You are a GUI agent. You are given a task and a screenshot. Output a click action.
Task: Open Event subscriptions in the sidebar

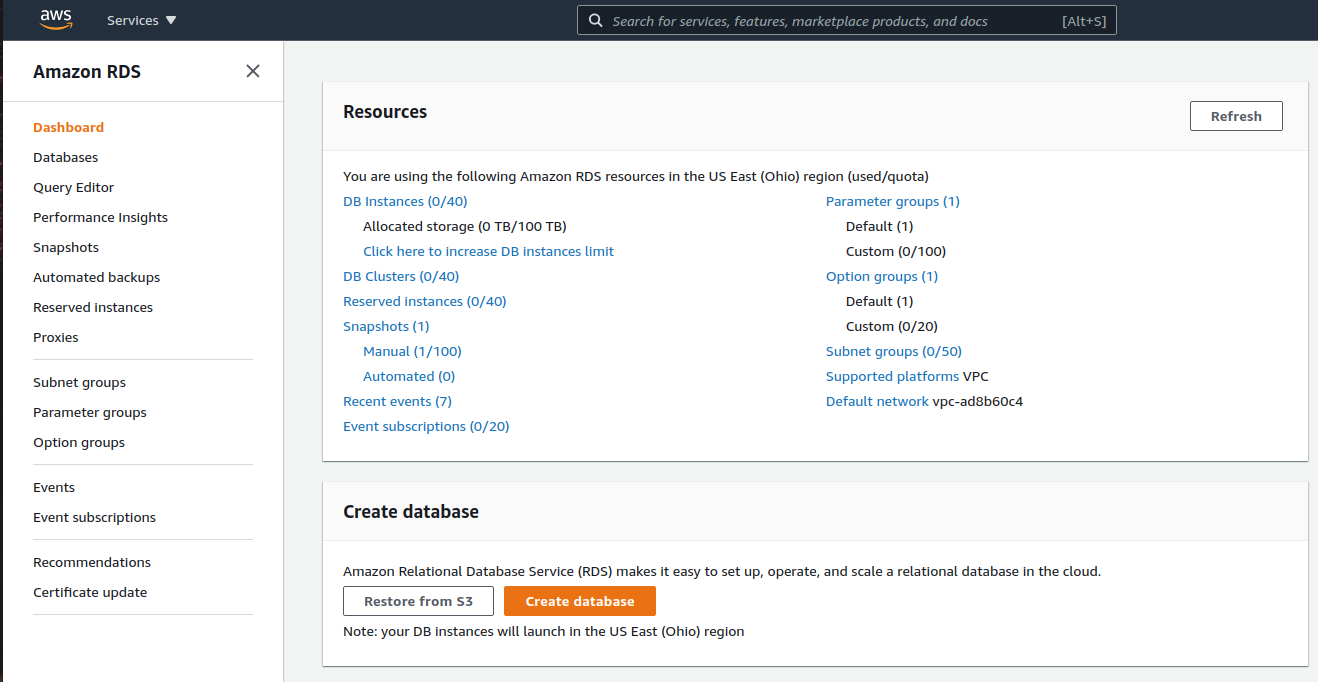click(x=94, y=517)
